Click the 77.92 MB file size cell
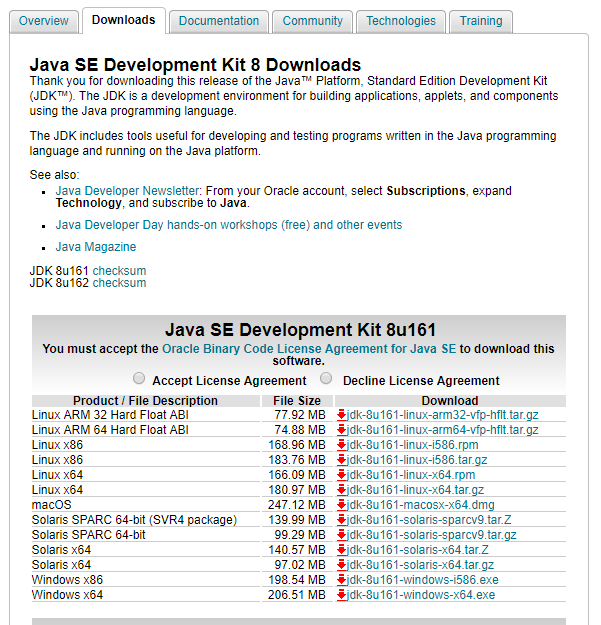This screenshot has width=601, height=625. click(x=297, y=415)
